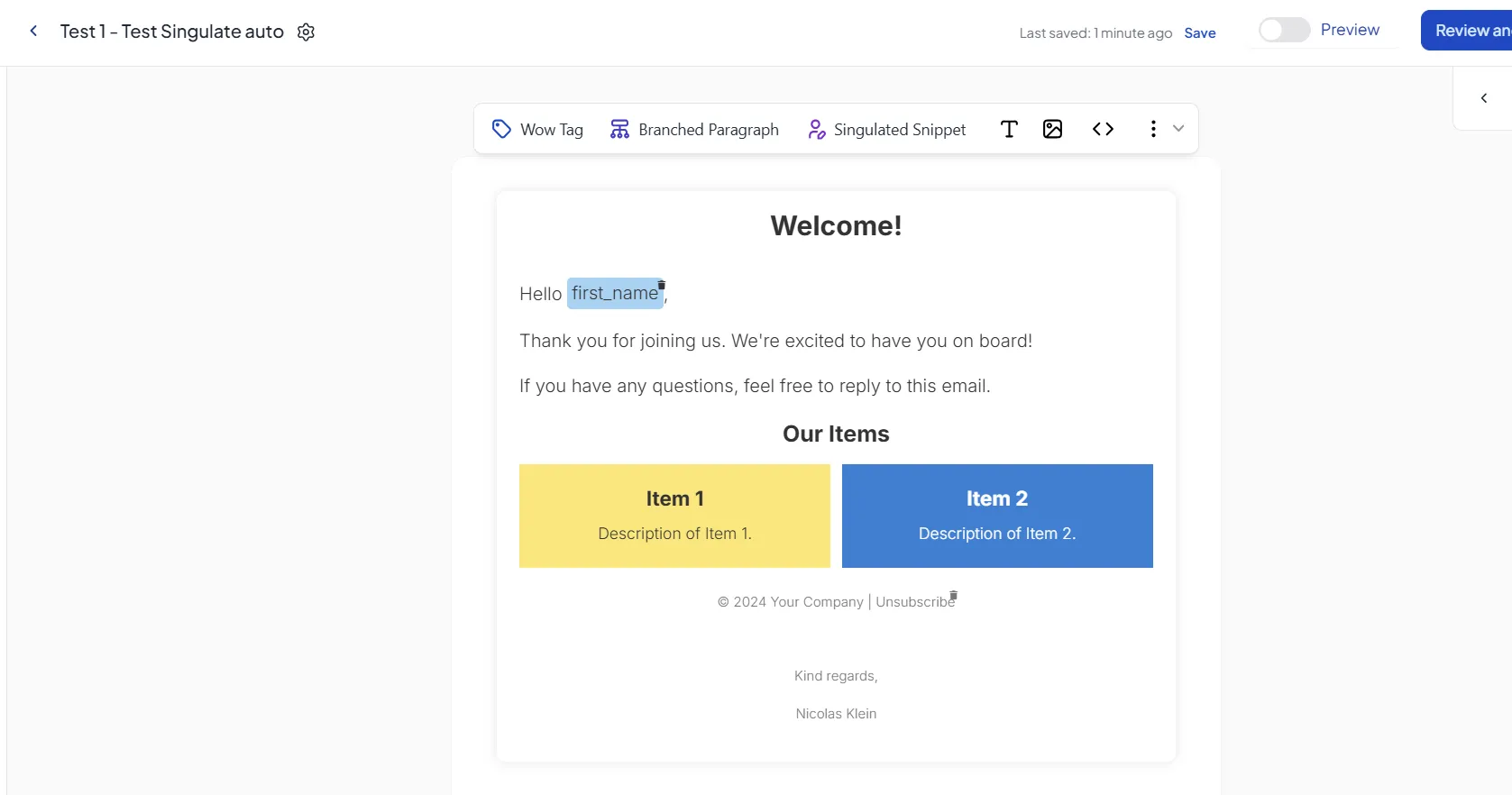Click the '© 2024 Your Company' text
1512x795 pixels.
tap(790, 602)
